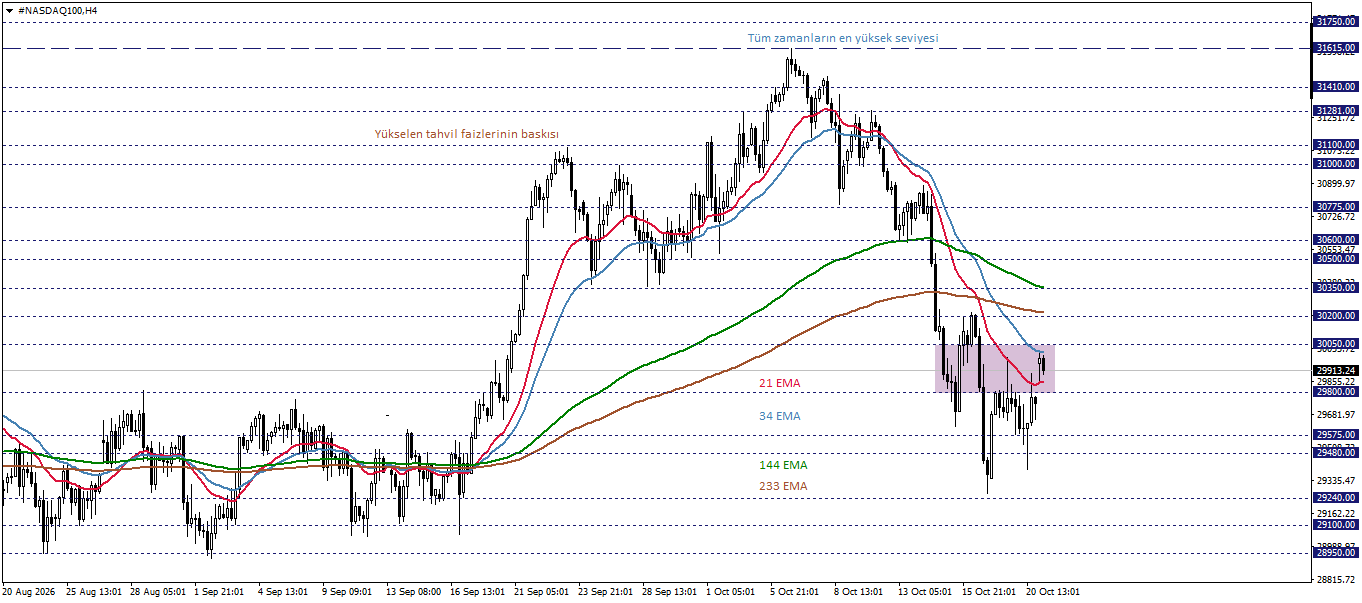
Task: Select the 'Yükselen tahvil faizlerinin baskısı' annotation
Action: 466,133
